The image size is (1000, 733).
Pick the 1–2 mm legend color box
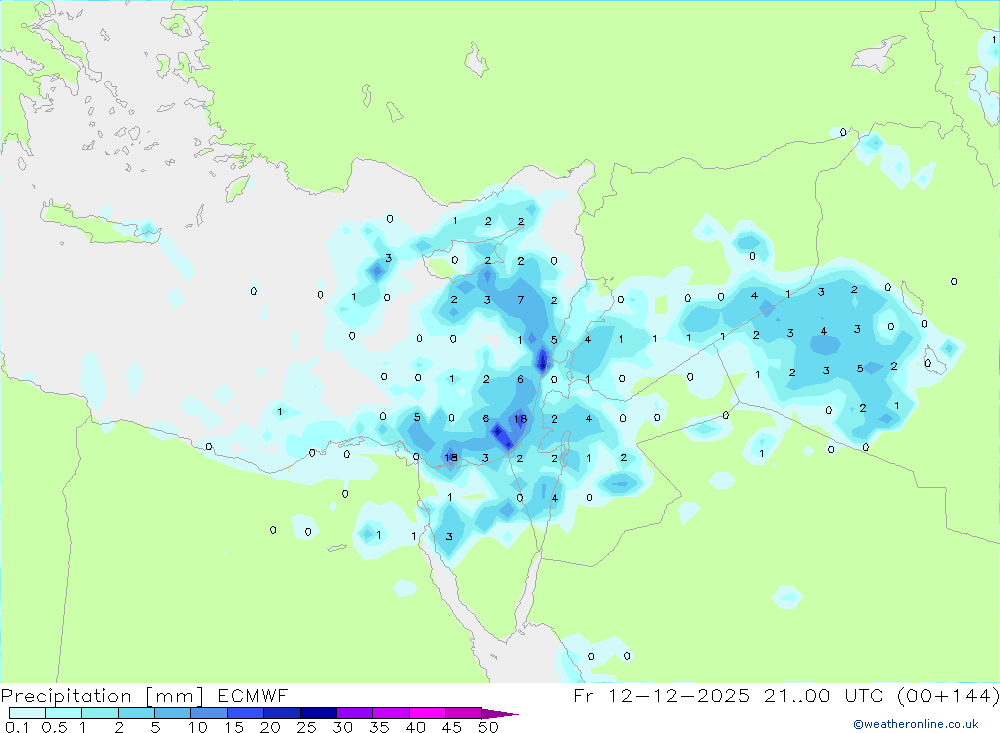tap(100, 713)
